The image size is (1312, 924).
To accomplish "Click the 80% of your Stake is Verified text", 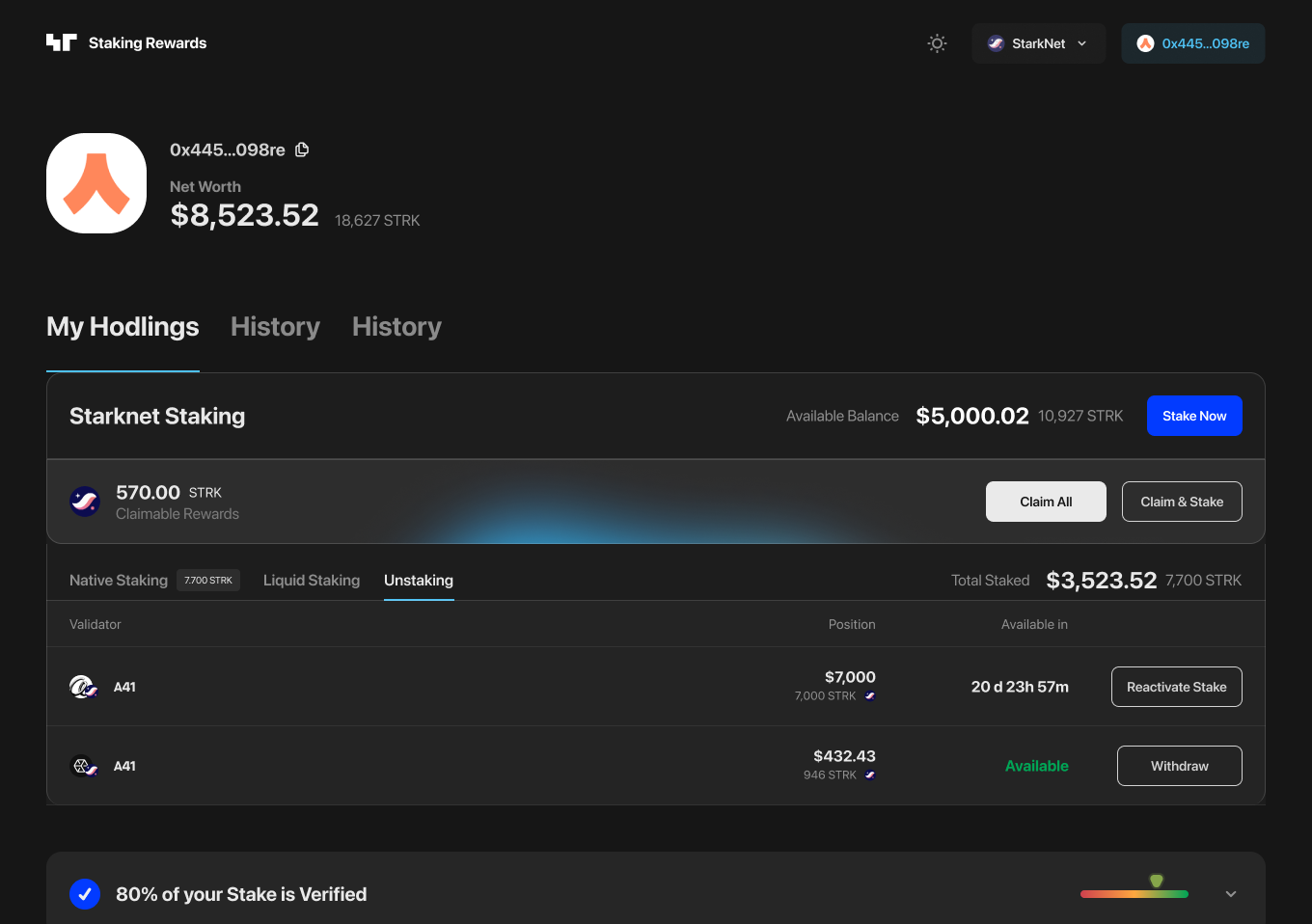I will [x=241, y=894].
